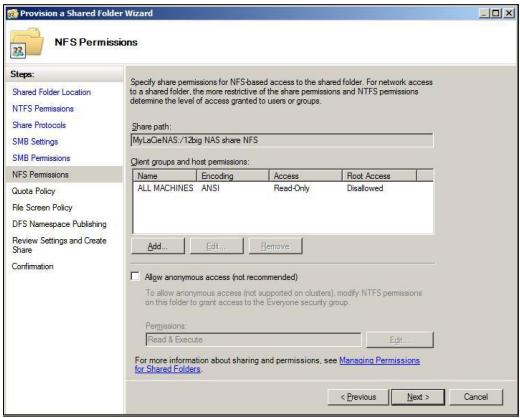This screenshot has height=418, width=520.
Task: Click the ANSI encoding cell
Action: pos(210,188)
